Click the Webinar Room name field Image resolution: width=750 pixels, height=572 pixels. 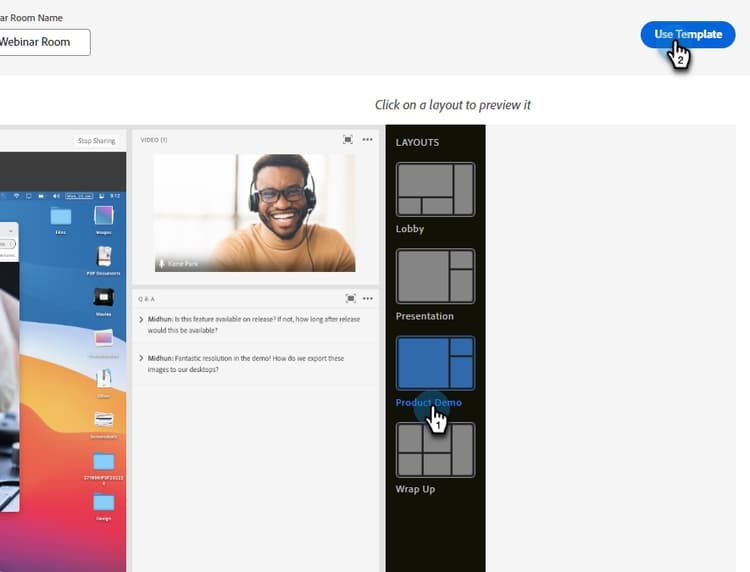click(x=43, y=42)
